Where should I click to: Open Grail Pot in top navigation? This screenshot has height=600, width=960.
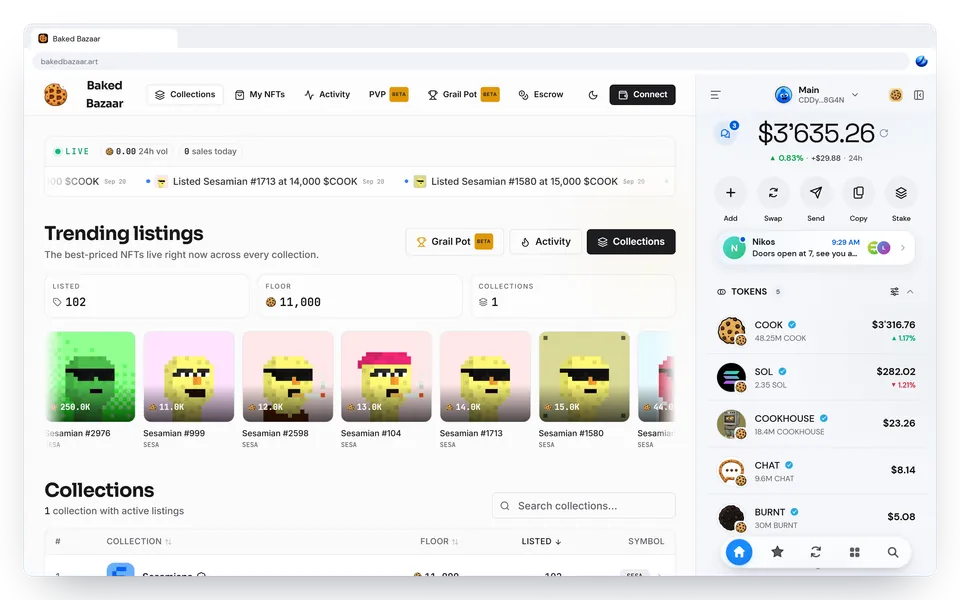[x=463, y=95]
